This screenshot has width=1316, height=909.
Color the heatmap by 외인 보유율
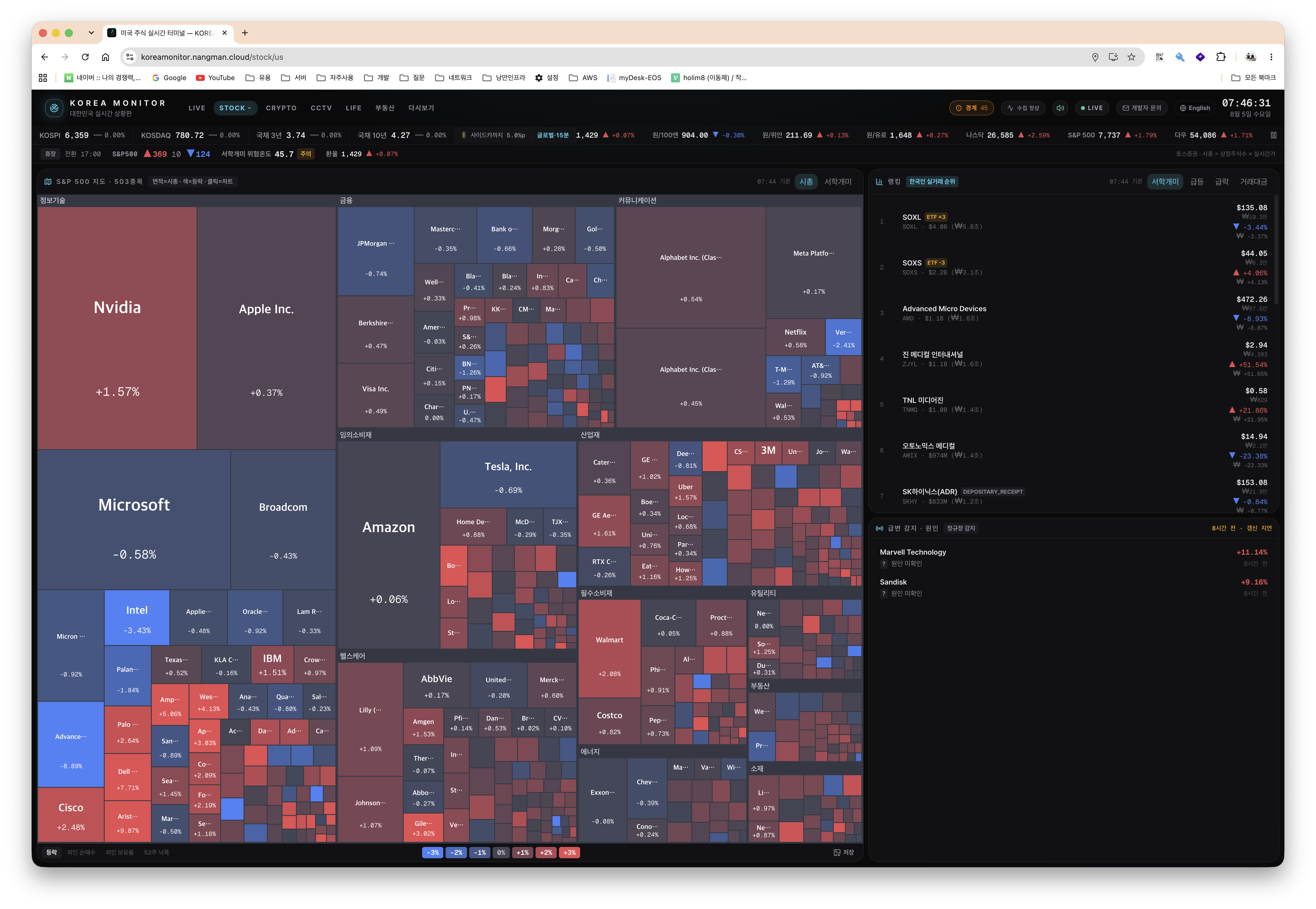120,853
